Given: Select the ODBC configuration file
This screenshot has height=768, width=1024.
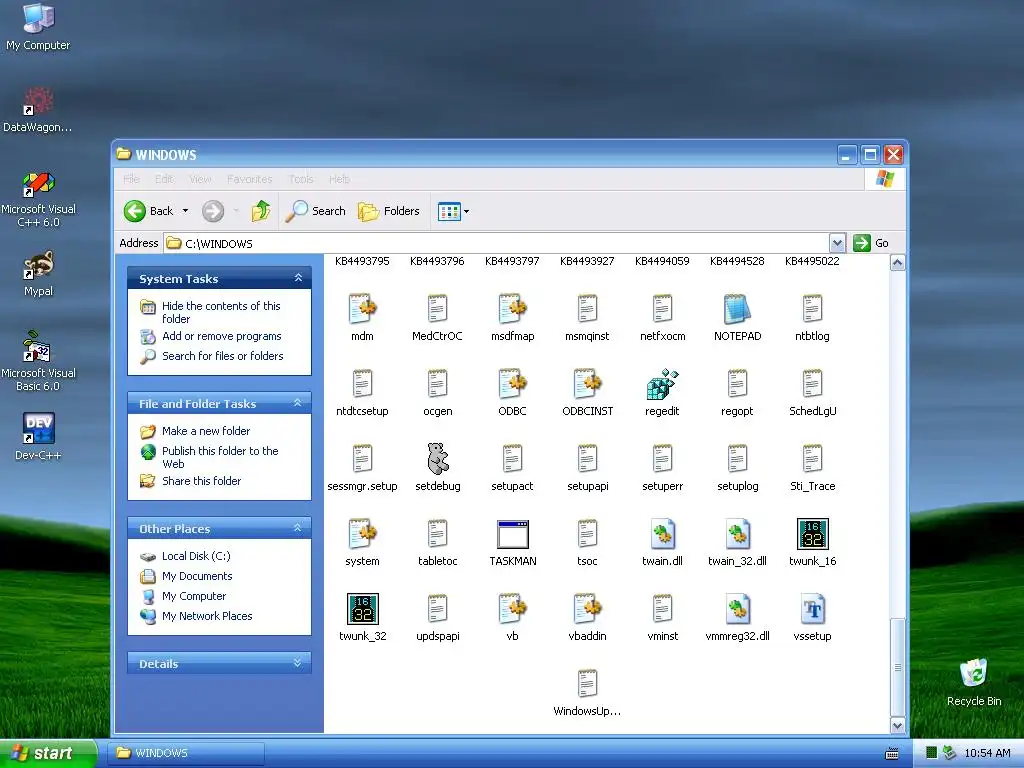Looking at the screenshot, I should coord(513,384).
